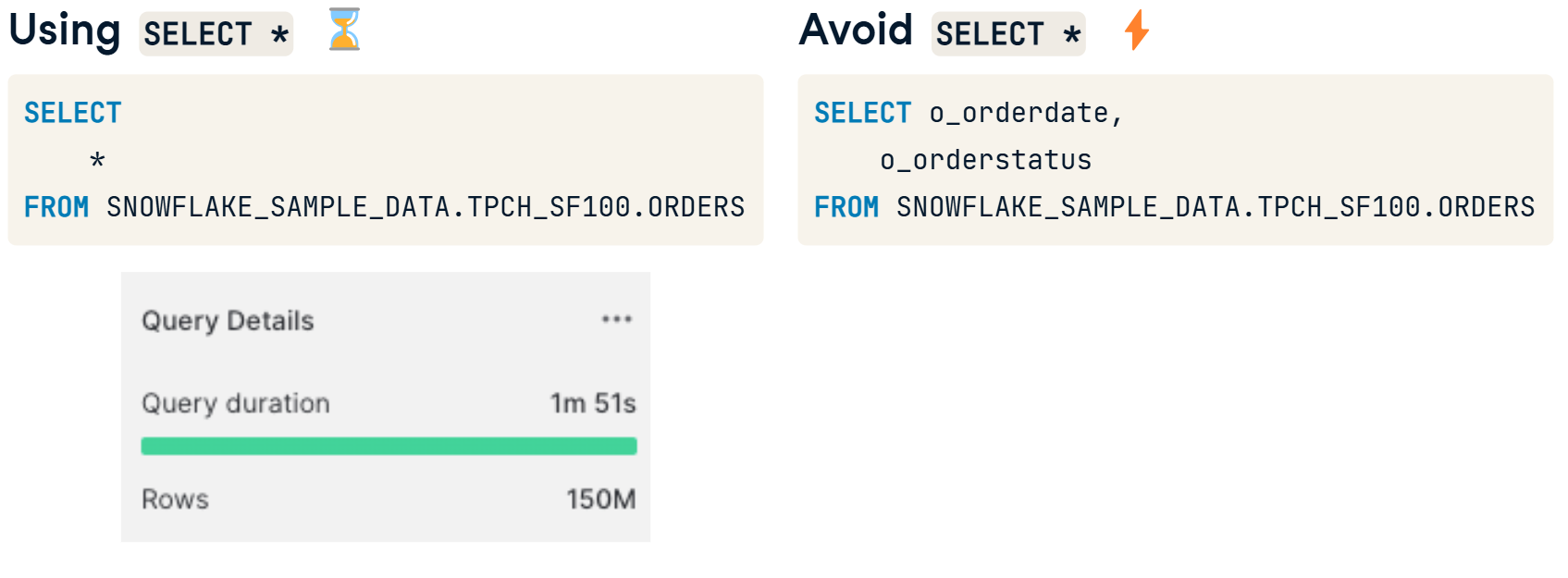Click the 'Avoid' heading text
1568x578 pixels.
tap(856, 30)
